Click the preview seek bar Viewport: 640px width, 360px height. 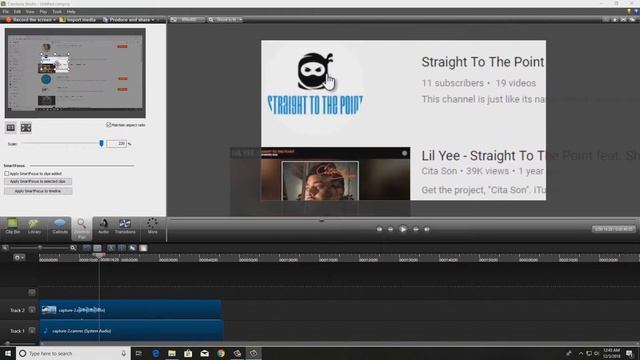coord(403,220)
